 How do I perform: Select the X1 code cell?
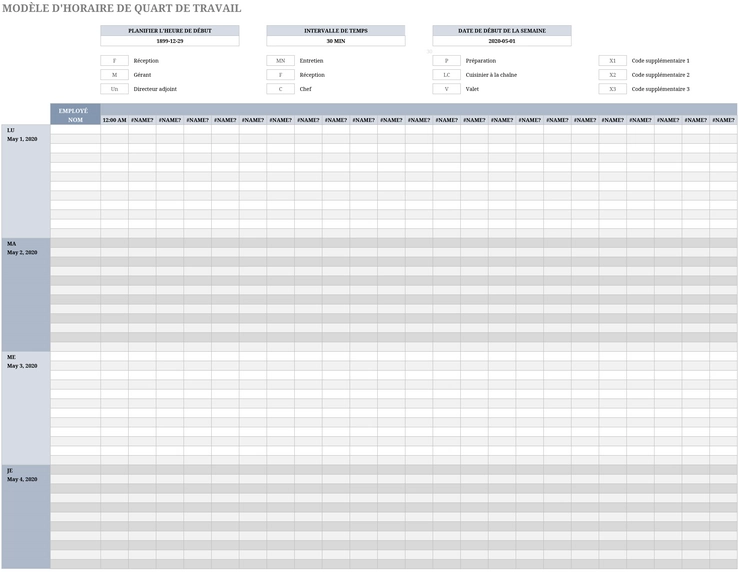tap(613, 61)
